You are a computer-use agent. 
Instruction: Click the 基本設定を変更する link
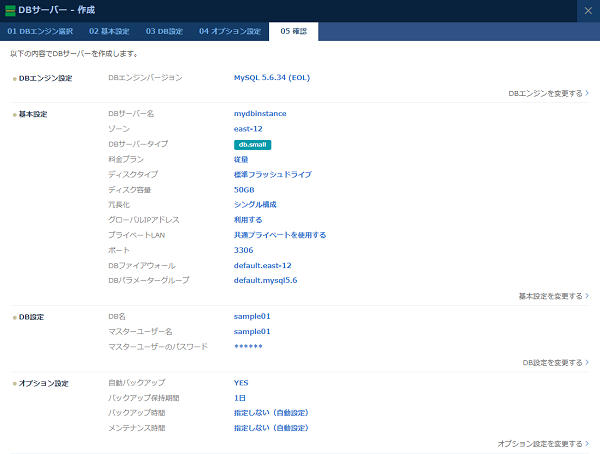(550, 296)
